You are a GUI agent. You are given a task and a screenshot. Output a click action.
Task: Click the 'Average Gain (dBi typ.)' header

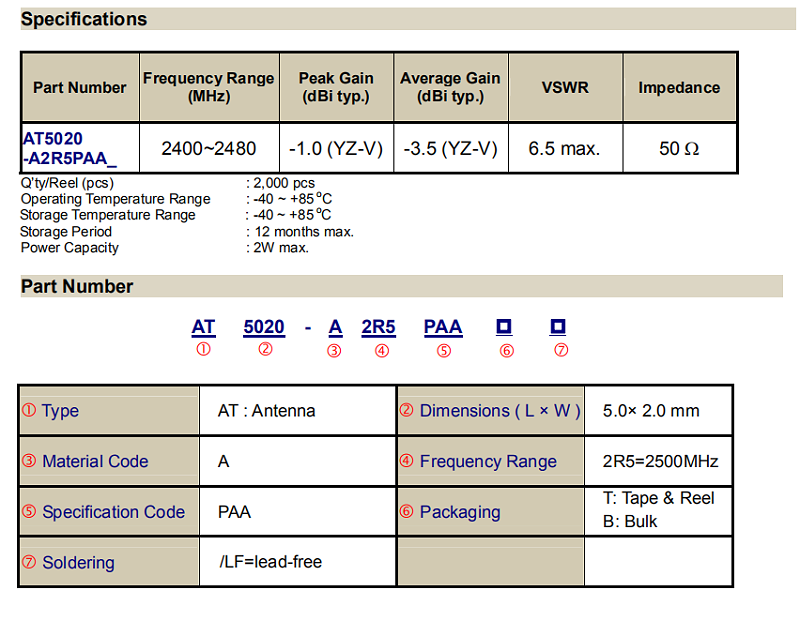coord(450,87)
